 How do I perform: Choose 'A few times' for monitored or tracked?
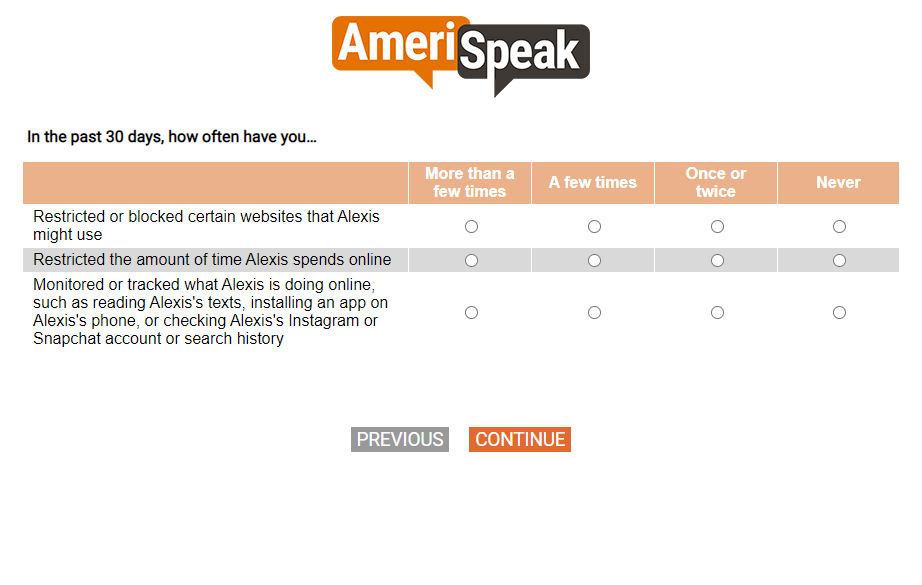[594, 313]
